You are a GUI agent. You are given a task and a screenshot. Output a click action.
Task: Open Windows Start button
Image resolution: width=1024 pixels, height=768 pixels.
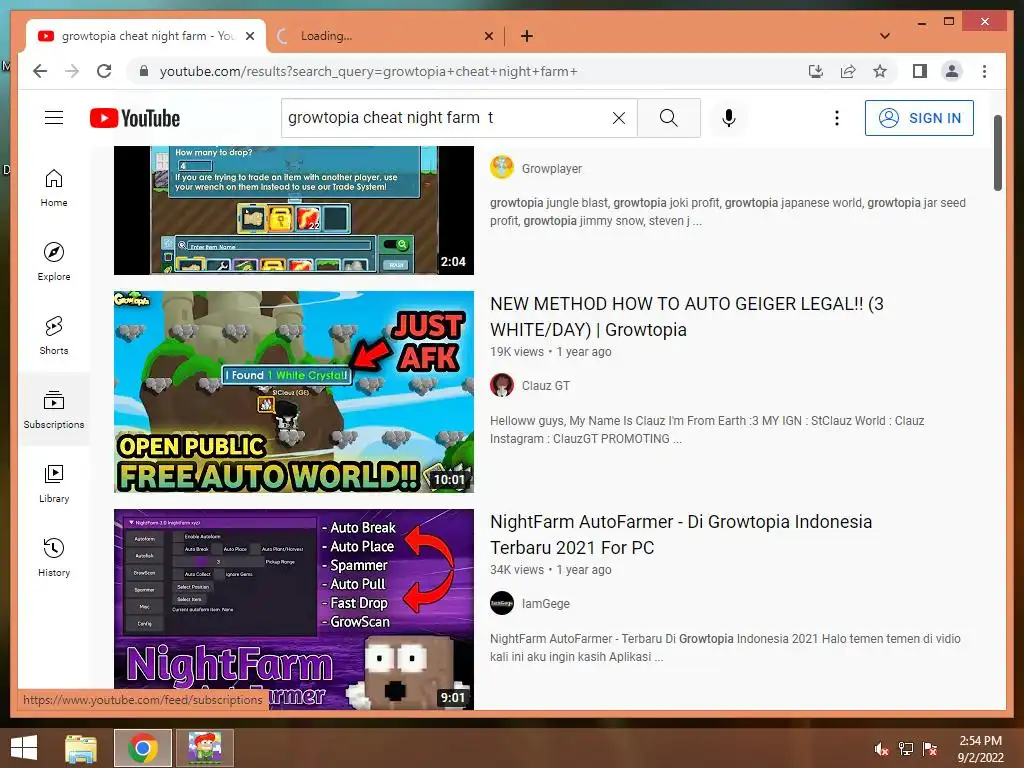[x=24, y=748]
